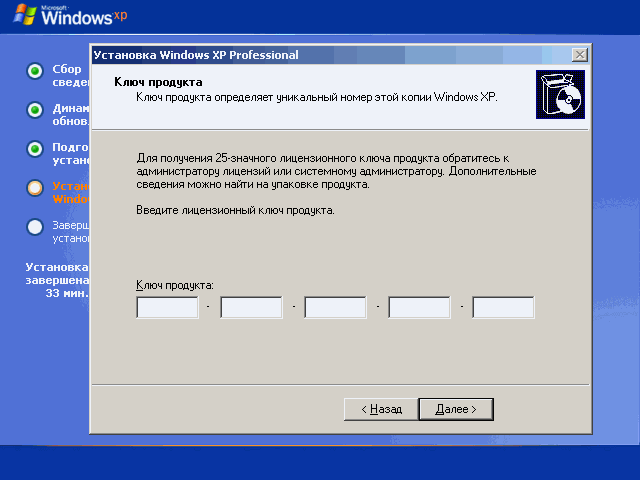640x480 pixels.
Task: Click the Далее next button
Action: click(456, 409)
